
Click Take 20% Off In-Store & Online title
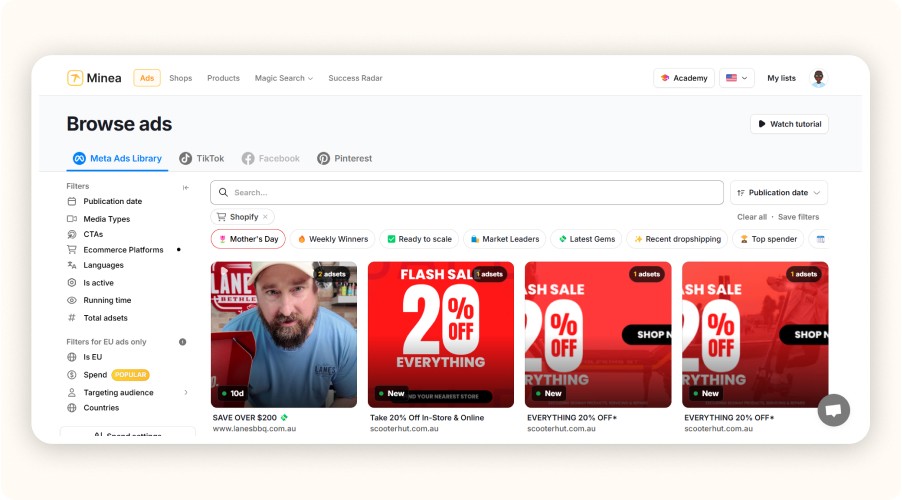pyautogui.click(x=427, y=418)
